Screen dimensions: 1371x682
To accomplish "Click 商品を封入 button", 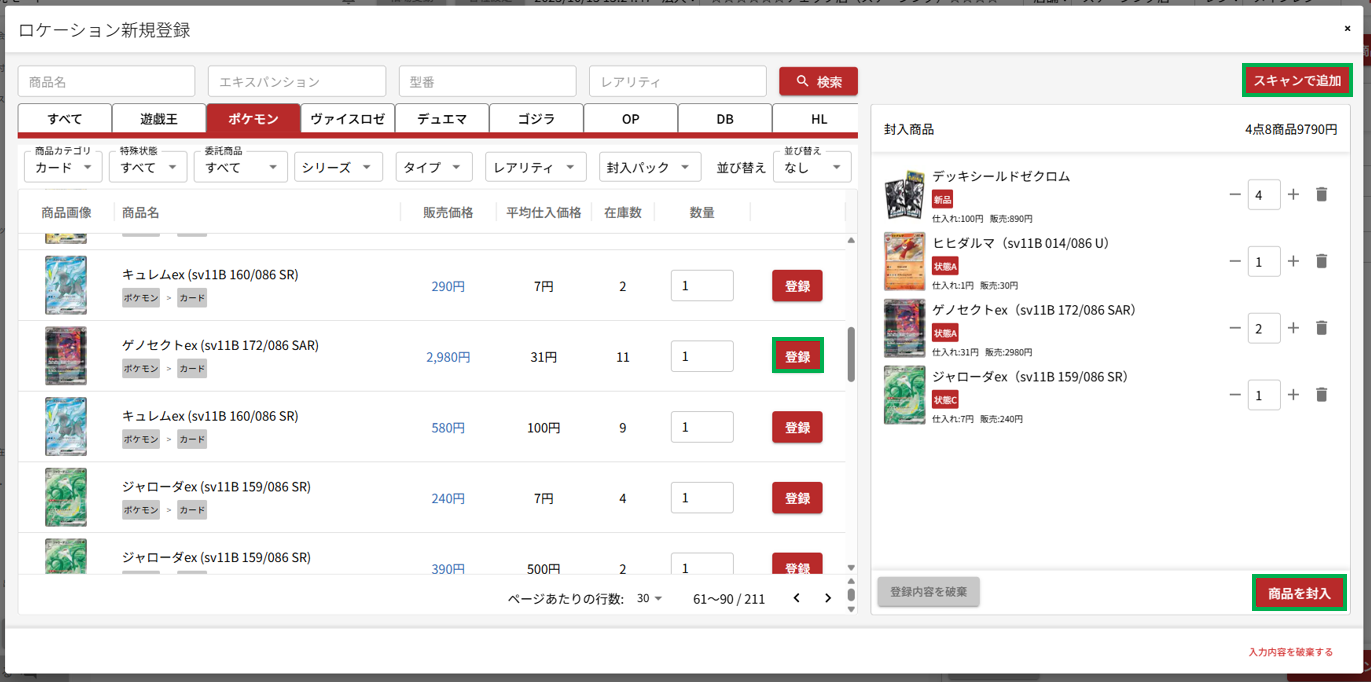I will [1299, 592].
